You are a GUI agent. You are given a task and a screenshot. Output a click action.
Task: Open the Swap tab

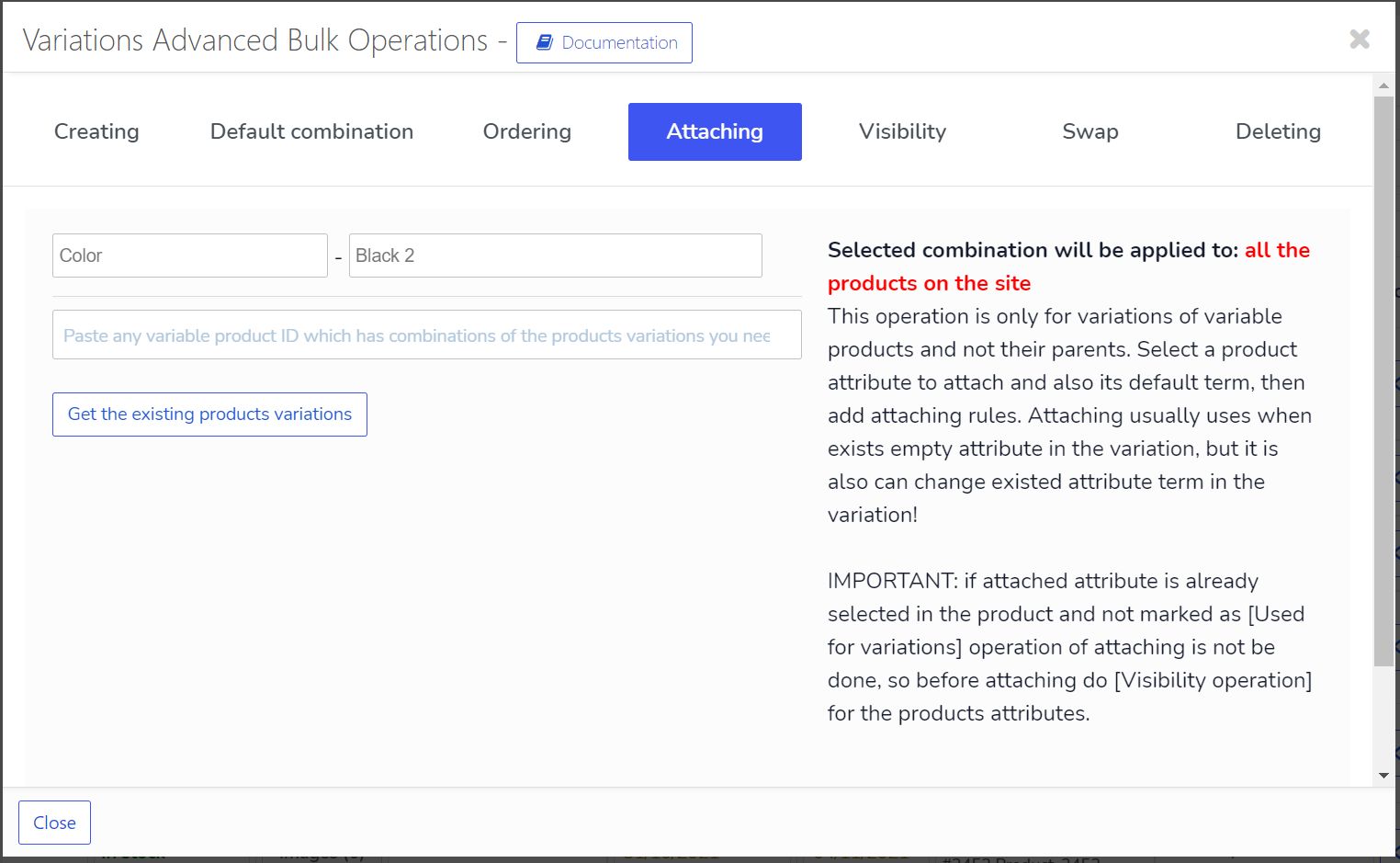tap(1090, 131)
